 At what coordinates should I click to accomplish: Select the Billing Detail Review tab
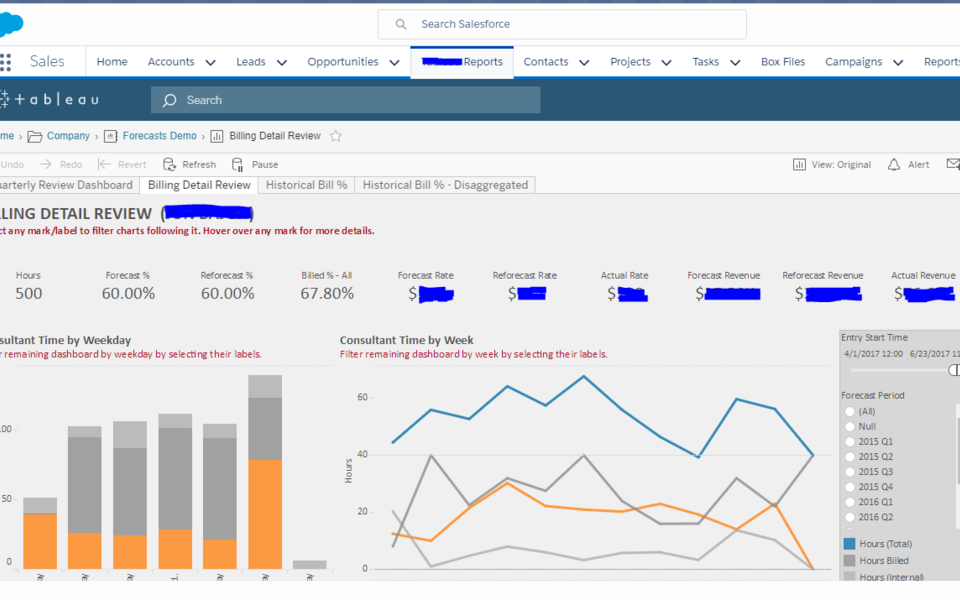(x=199, y=185)
